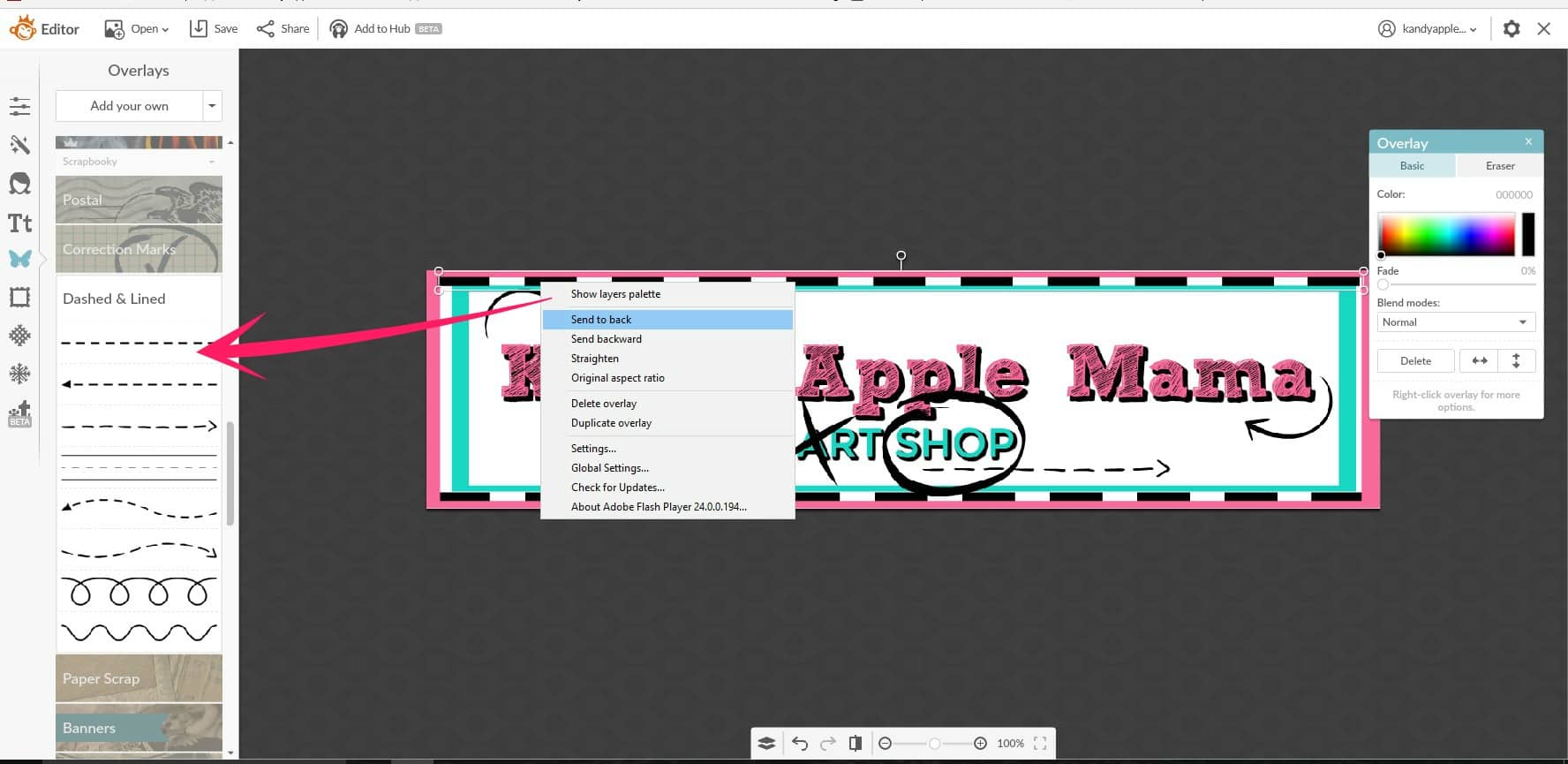
Task: Open the Overlays butterfly icon
Action: (19, 259)
